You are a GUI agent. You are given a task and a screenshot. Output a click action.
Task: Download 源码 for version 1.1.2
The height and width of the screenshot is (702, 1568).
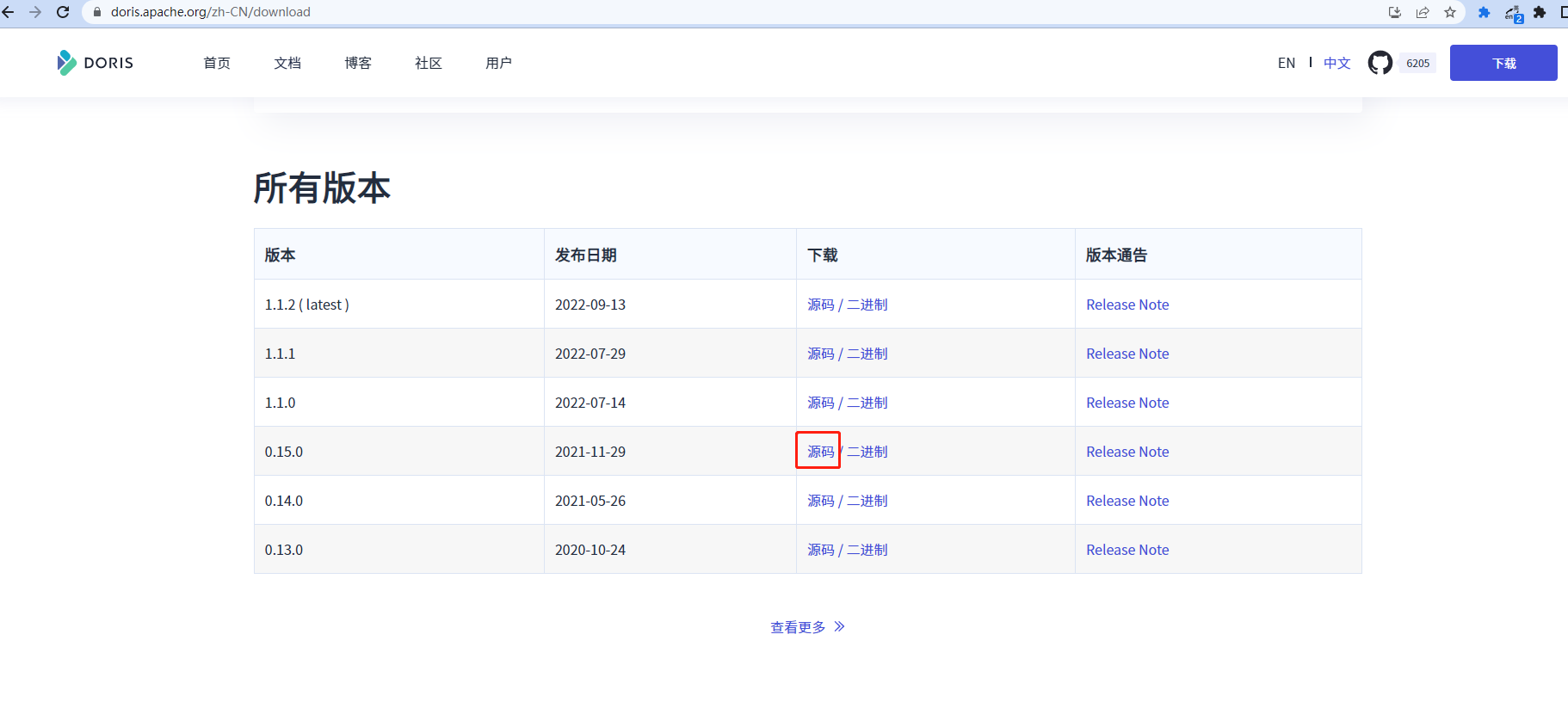coord(821,305)
